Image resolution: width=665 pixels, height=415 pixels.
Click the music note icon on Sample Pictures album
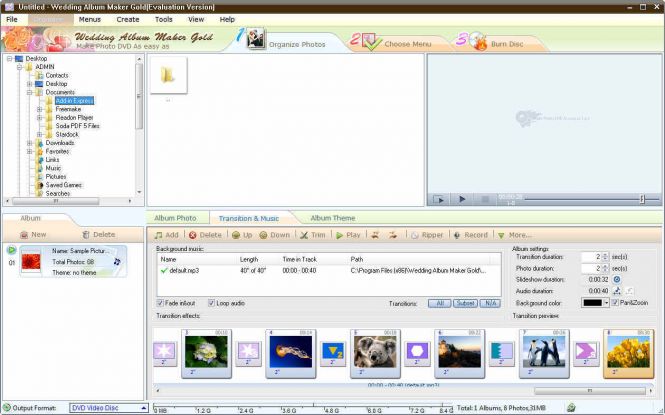(117, 262)
